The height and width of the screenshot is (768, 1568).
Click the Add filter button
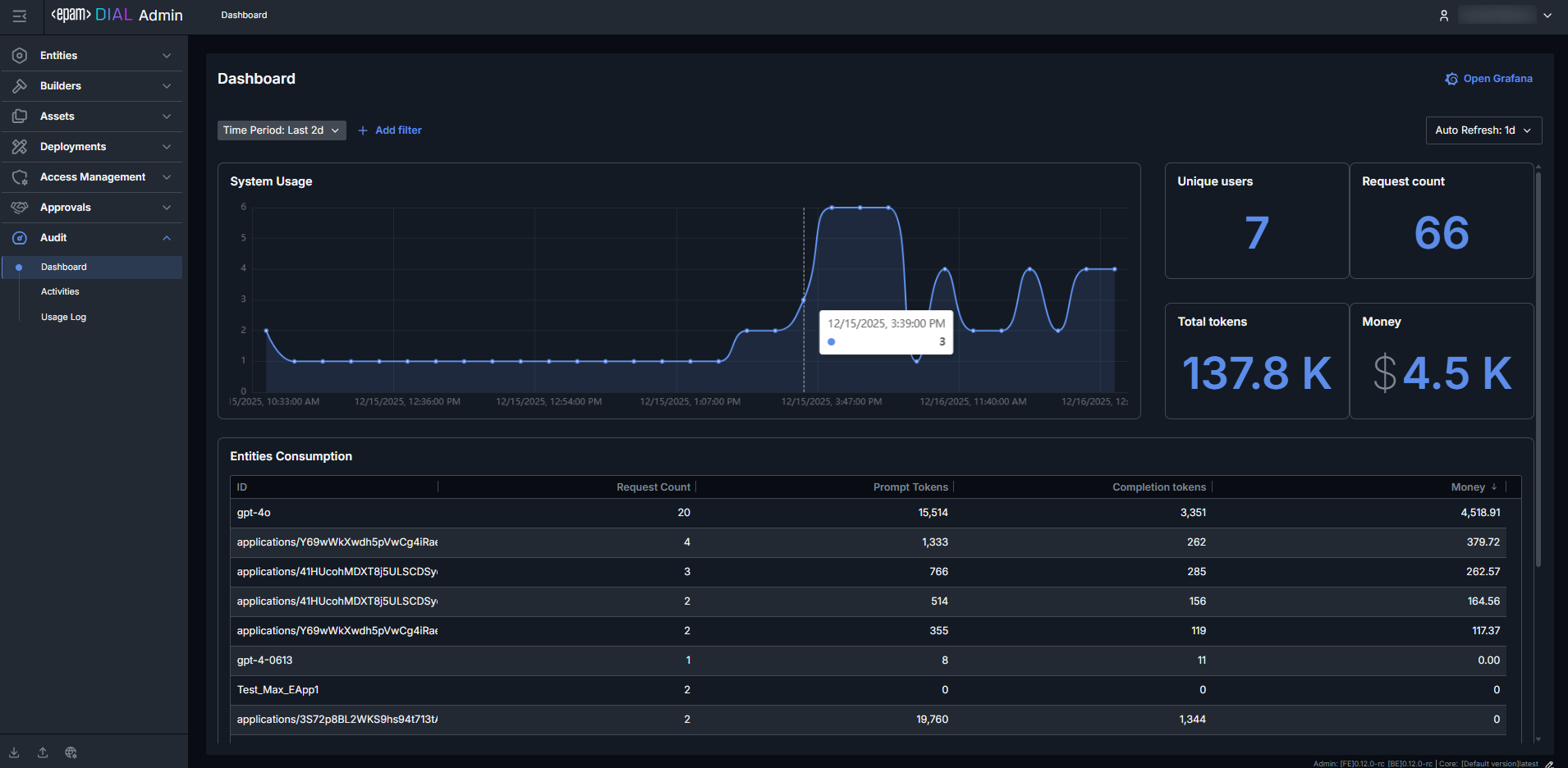pyautogui.click(x=390, y=130)
